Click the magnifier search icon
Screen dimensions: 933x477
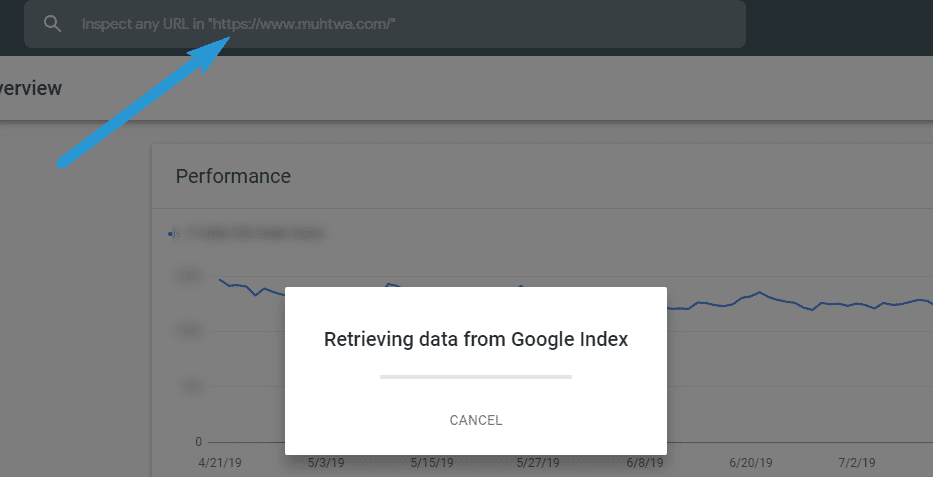pos(52,24)
